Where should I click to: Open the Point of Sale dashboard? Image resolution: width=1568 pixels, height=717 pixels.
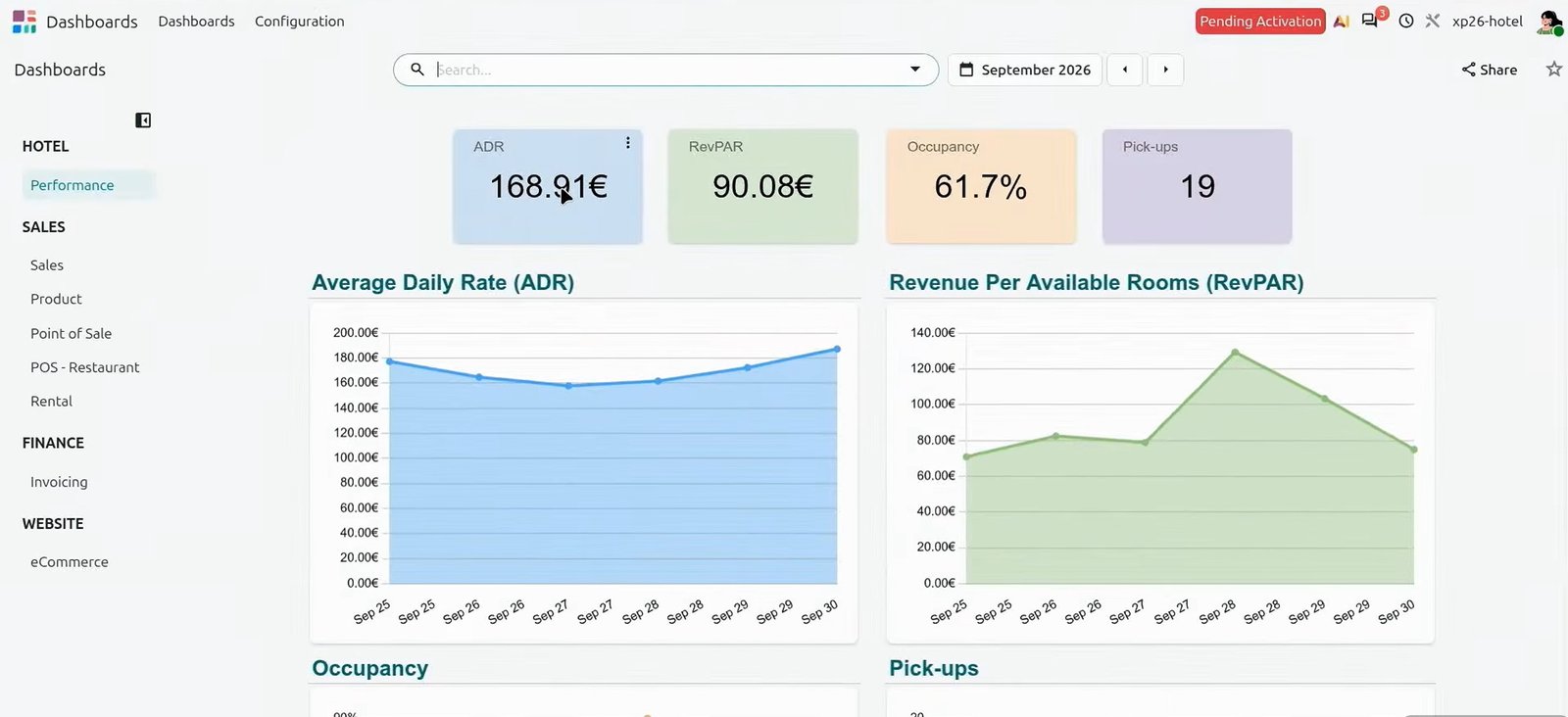click(x=71, y=333)
